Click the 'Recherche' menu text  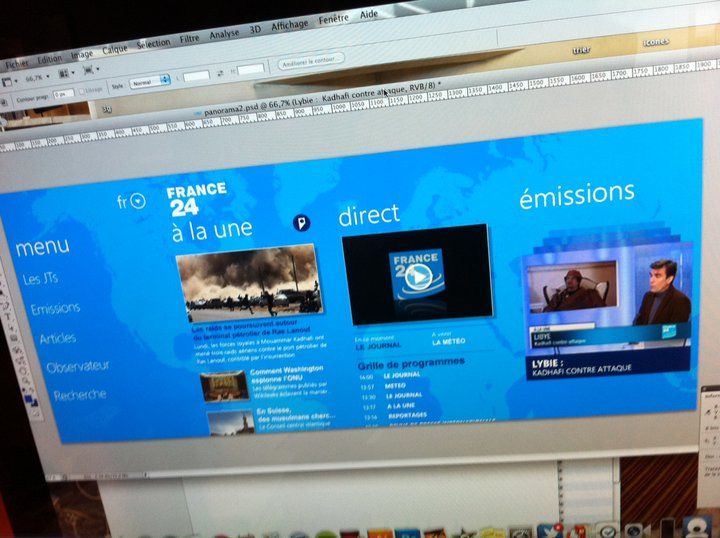pos(80,395)
